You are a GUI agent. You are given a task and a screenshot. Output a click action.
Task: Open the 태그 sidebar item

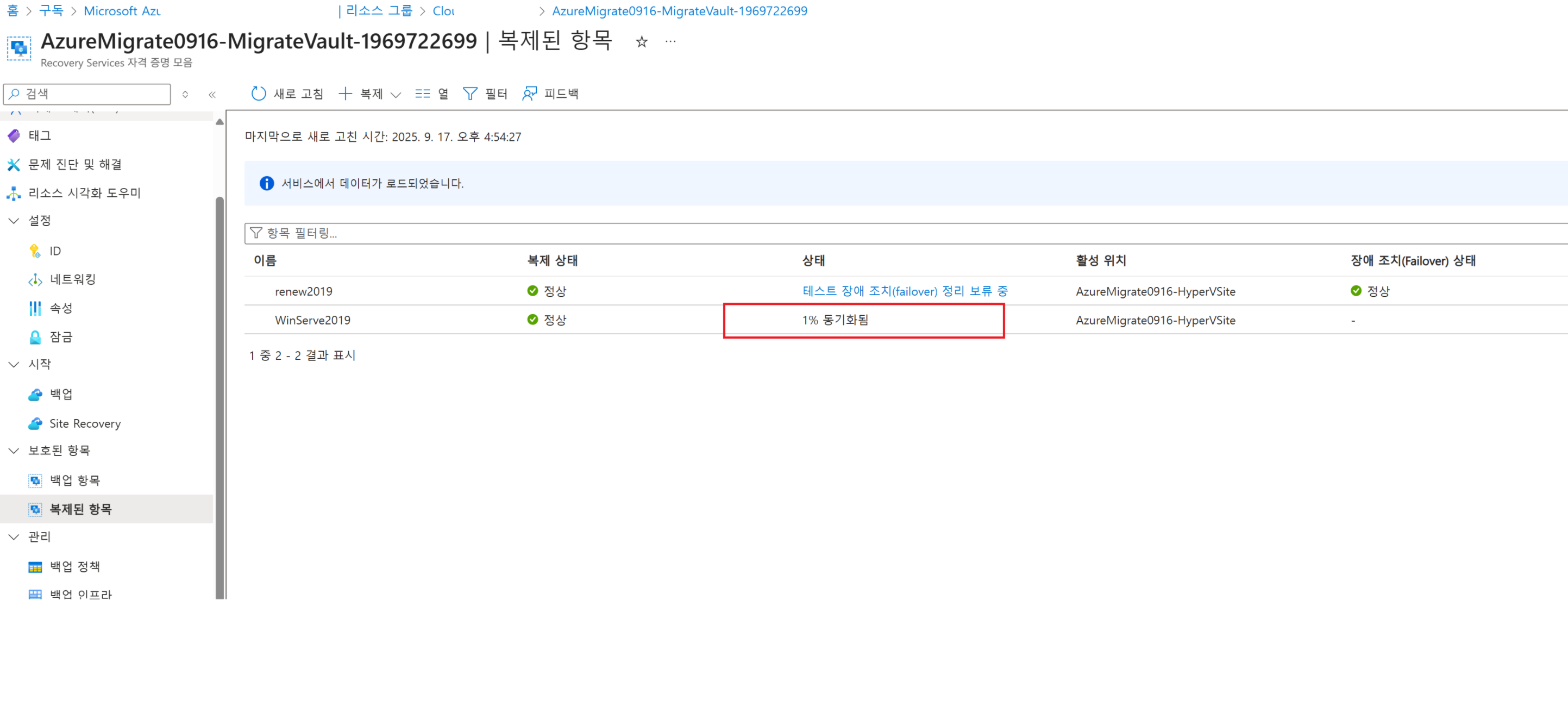click(40, 135)
